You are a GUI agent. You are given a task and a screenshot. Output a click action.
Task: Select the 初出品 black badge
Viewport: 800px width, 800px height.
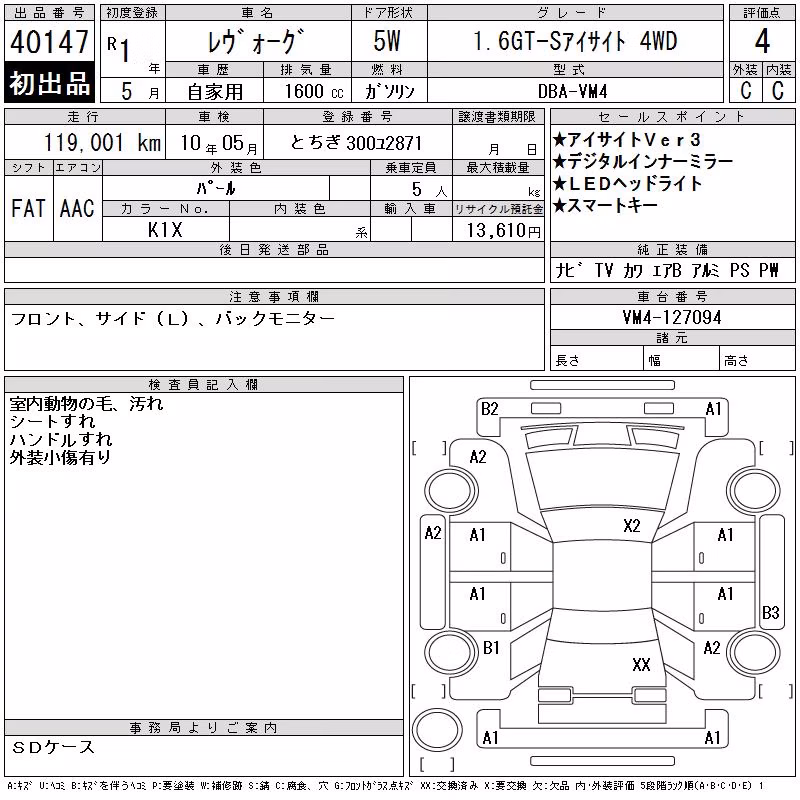[49, 83]
